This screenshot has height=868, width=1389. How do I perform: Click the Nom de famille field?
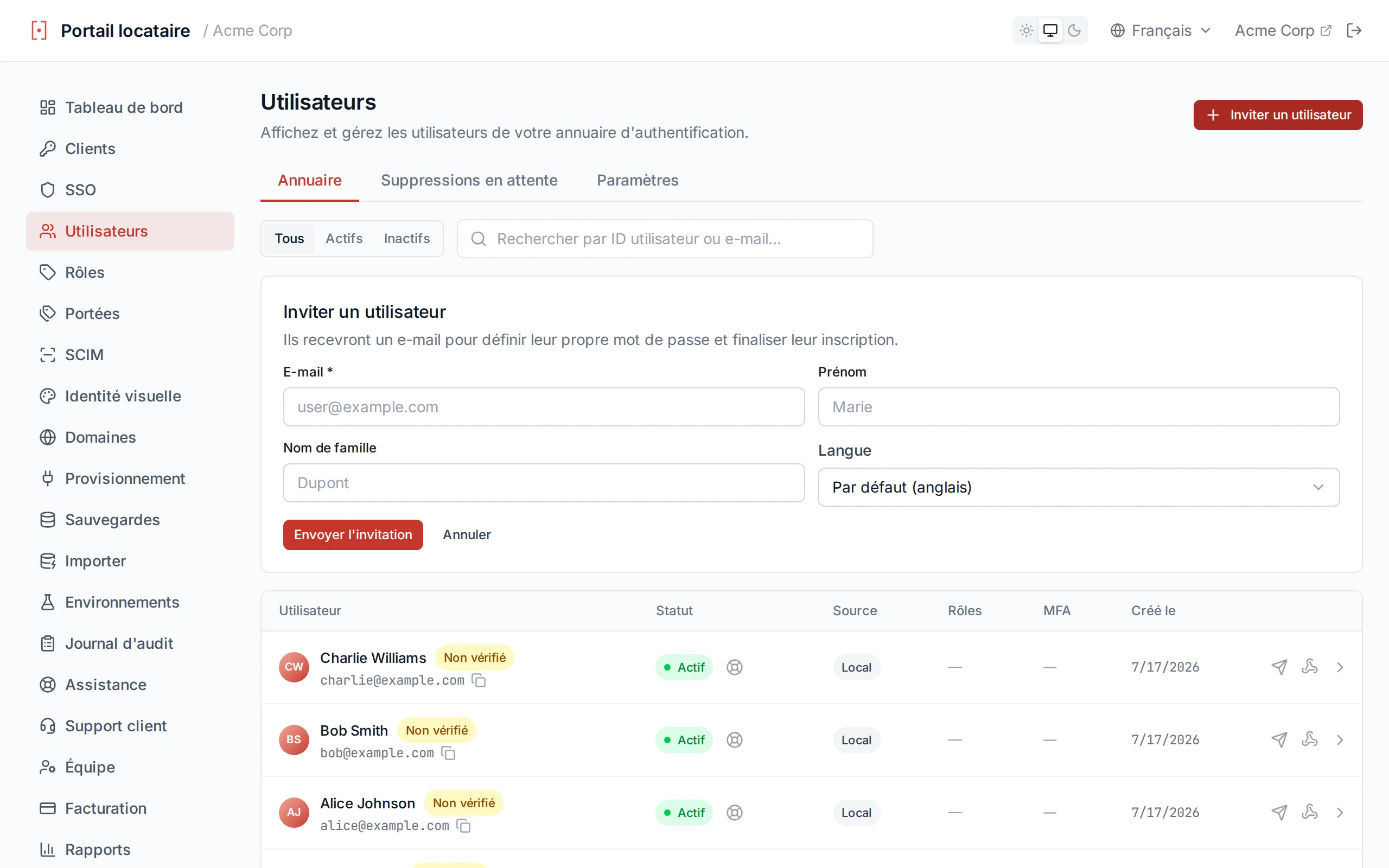(544, 483)
